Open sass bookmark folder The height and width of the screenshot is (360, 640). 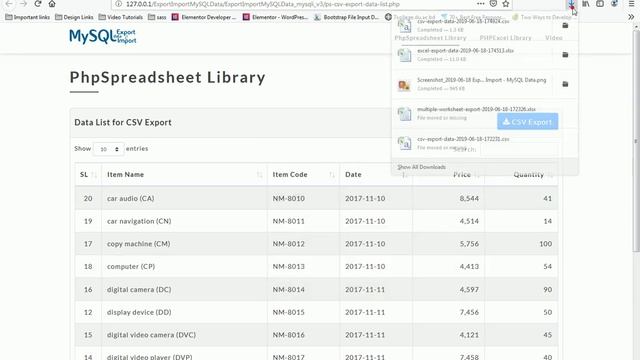[157, 17]
